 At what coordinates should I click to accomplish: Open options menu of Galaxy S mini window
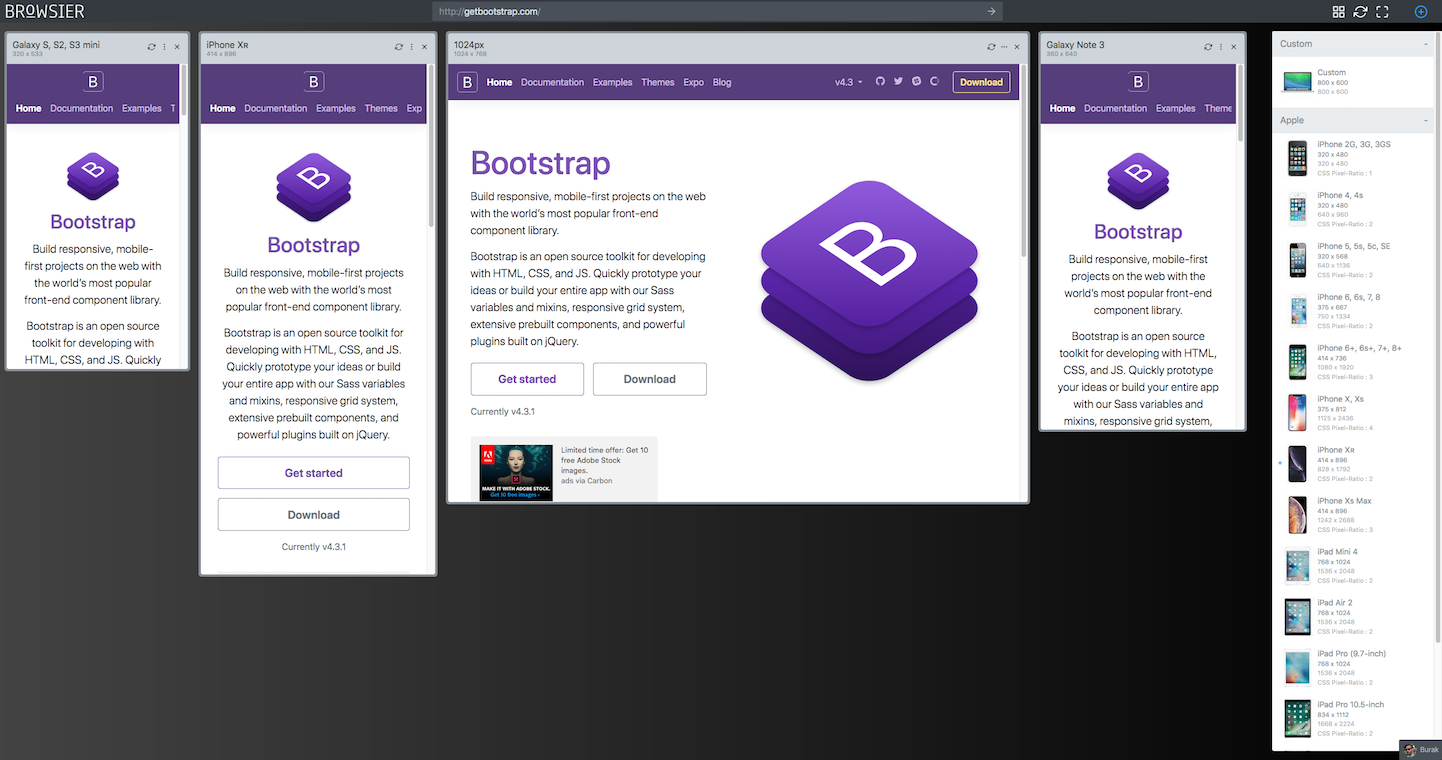coord(165,47)
